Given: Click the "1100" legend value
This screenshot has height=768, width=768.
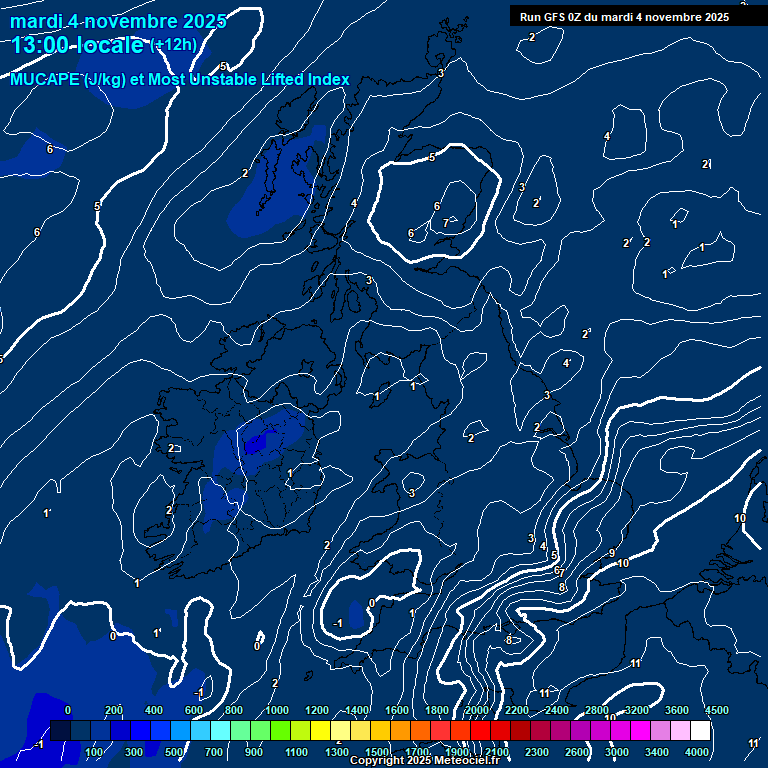Looking at the screenshot, I should [296, 752].
